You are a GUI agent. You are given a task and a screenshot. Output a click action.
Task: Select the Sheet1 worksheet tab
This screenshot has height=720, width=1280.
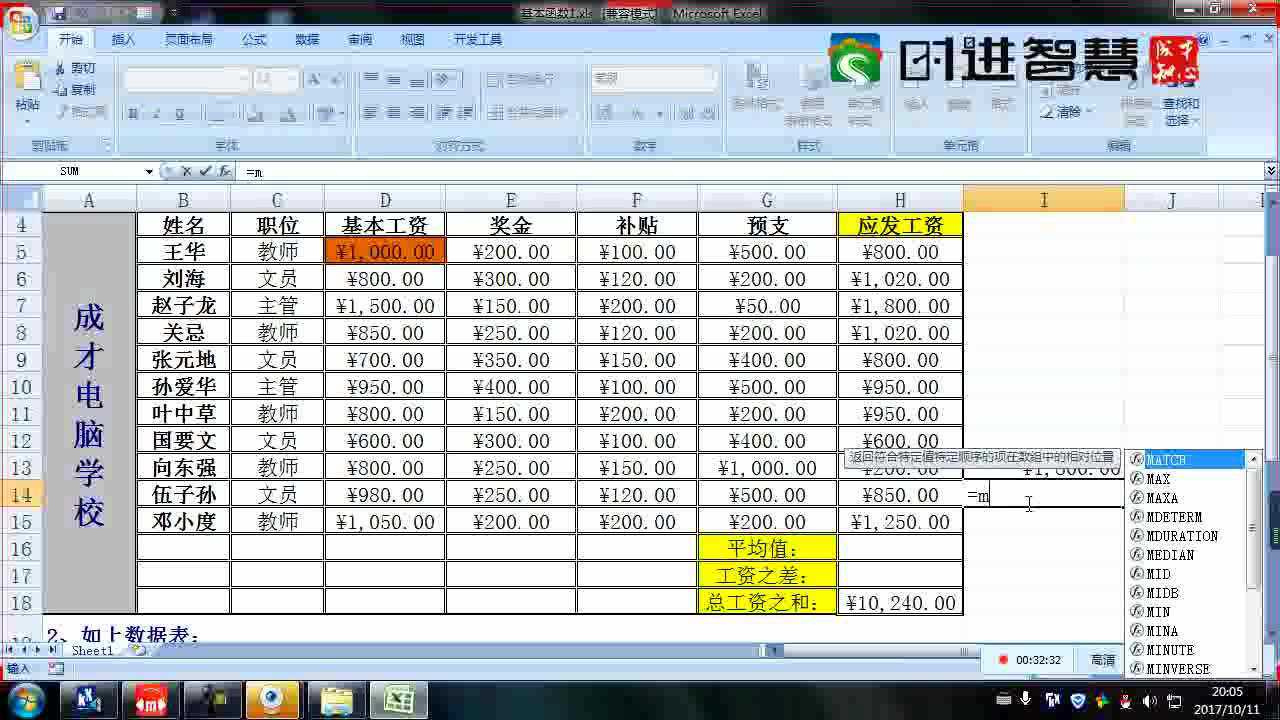coord(92,650)
